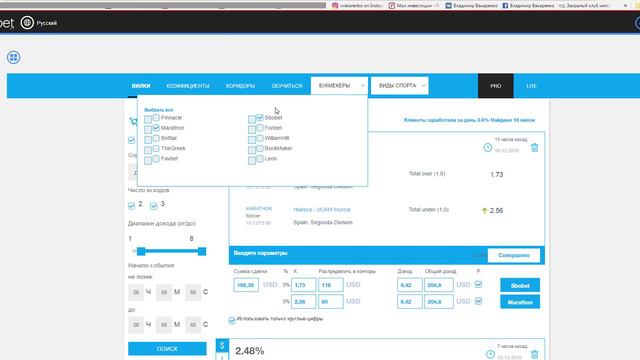The image size is (640, 360).
Task: Click the distribution field showing 118
Action: (x=331, y=285)
